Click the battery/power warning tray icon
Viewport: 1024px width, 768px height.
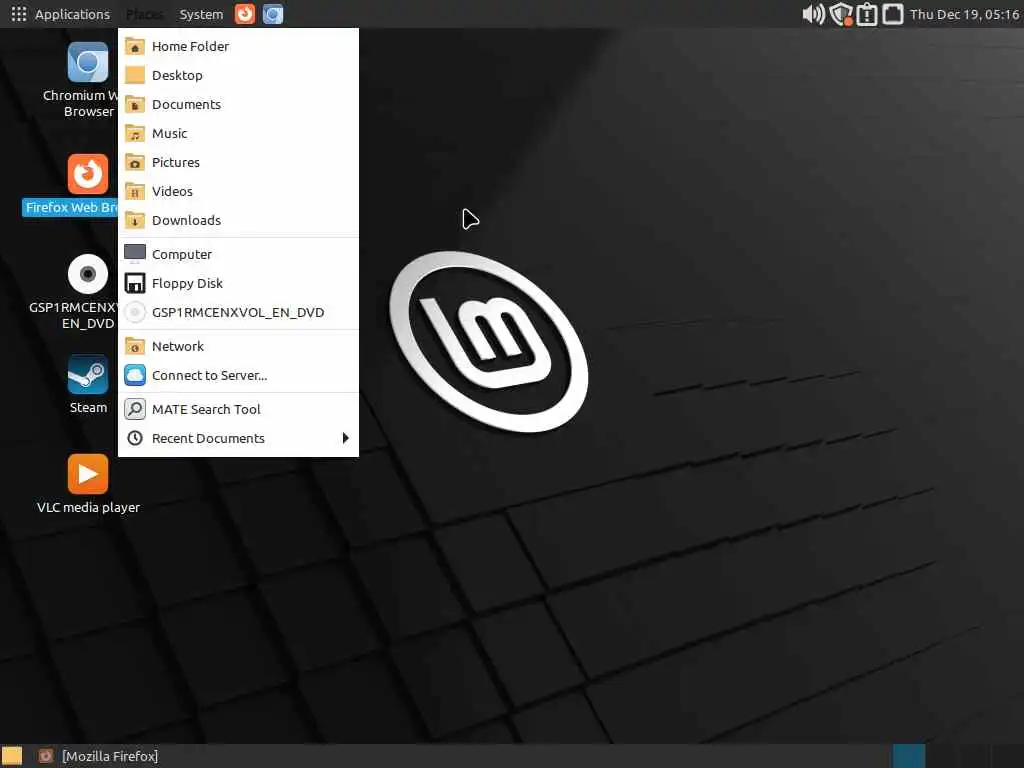pos(867,14)
